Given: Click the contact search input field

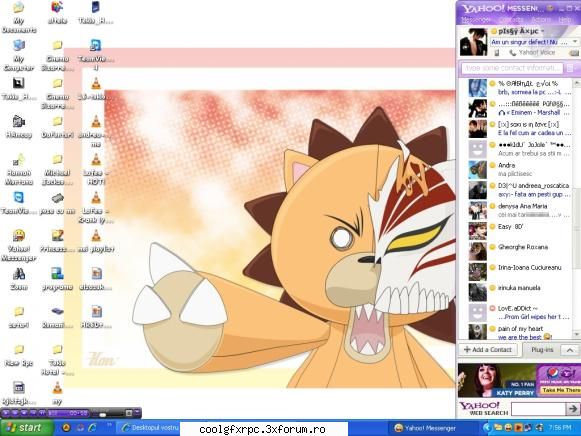Looking at the screenshot, I should [x=512, y=68].
